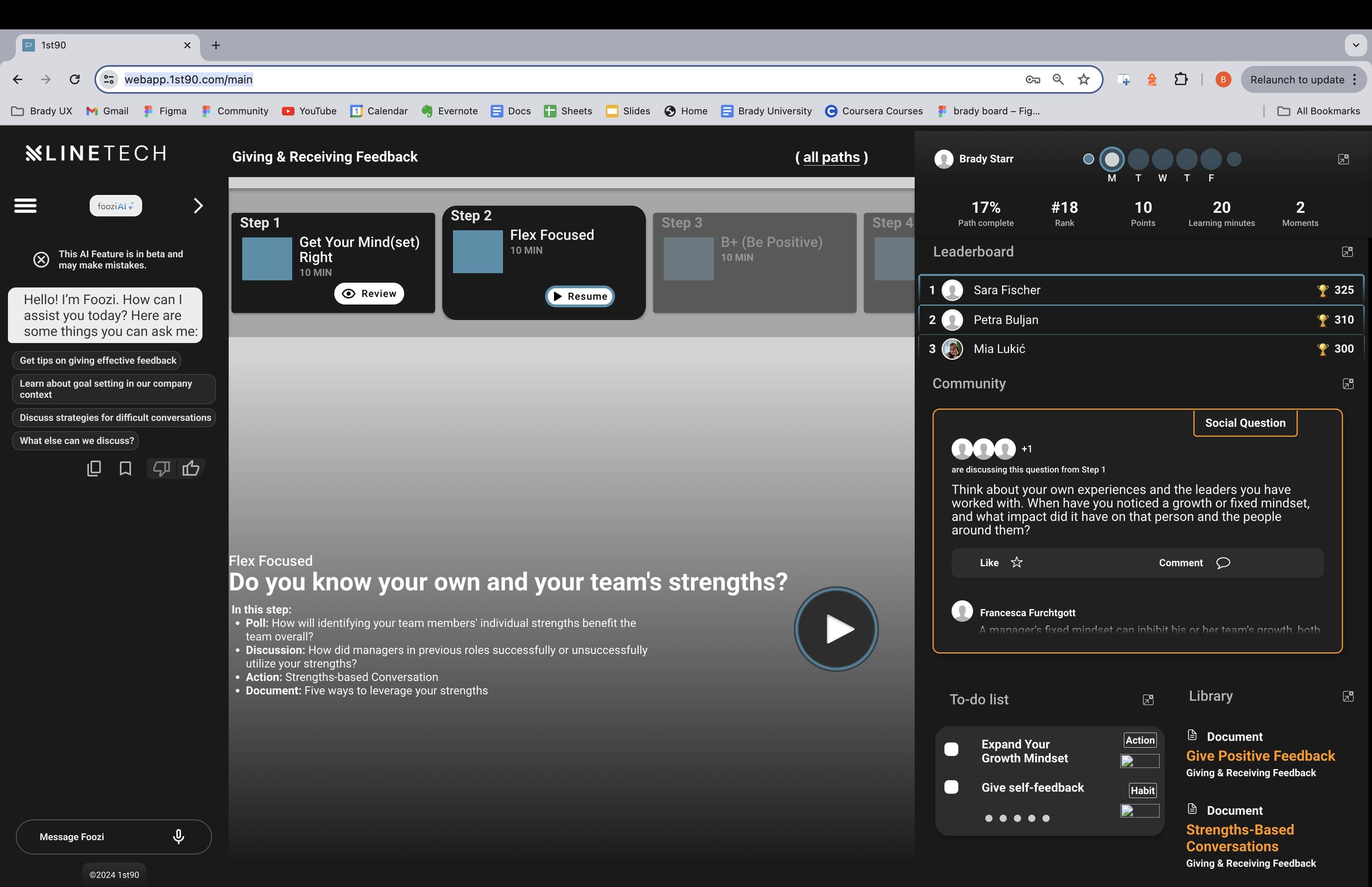Image resolution: width=1372 pixels, height=887 pixels.
Task: Go back in the browser
Action: pyautogui.click(x=18, y=79)
